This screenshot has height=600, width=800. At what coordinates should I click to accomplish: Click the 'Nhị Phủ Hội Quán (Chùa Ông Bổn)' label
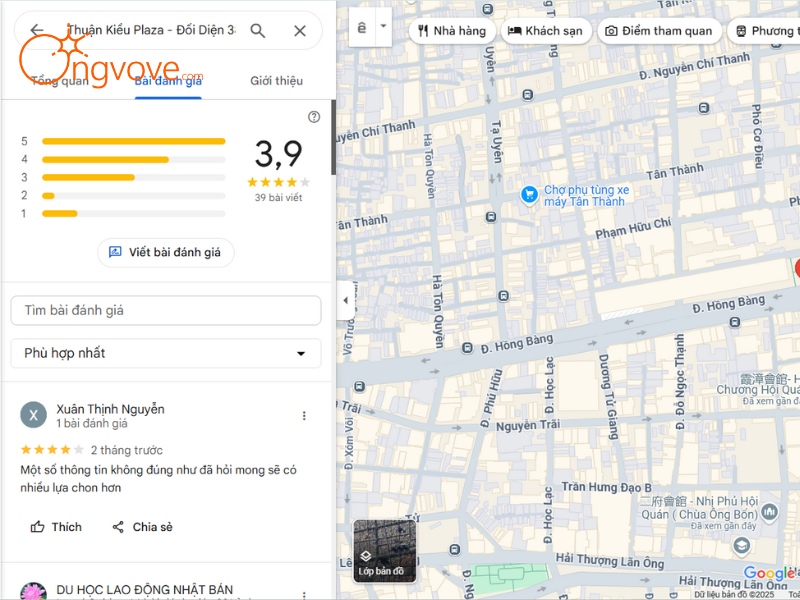[699, 508]
